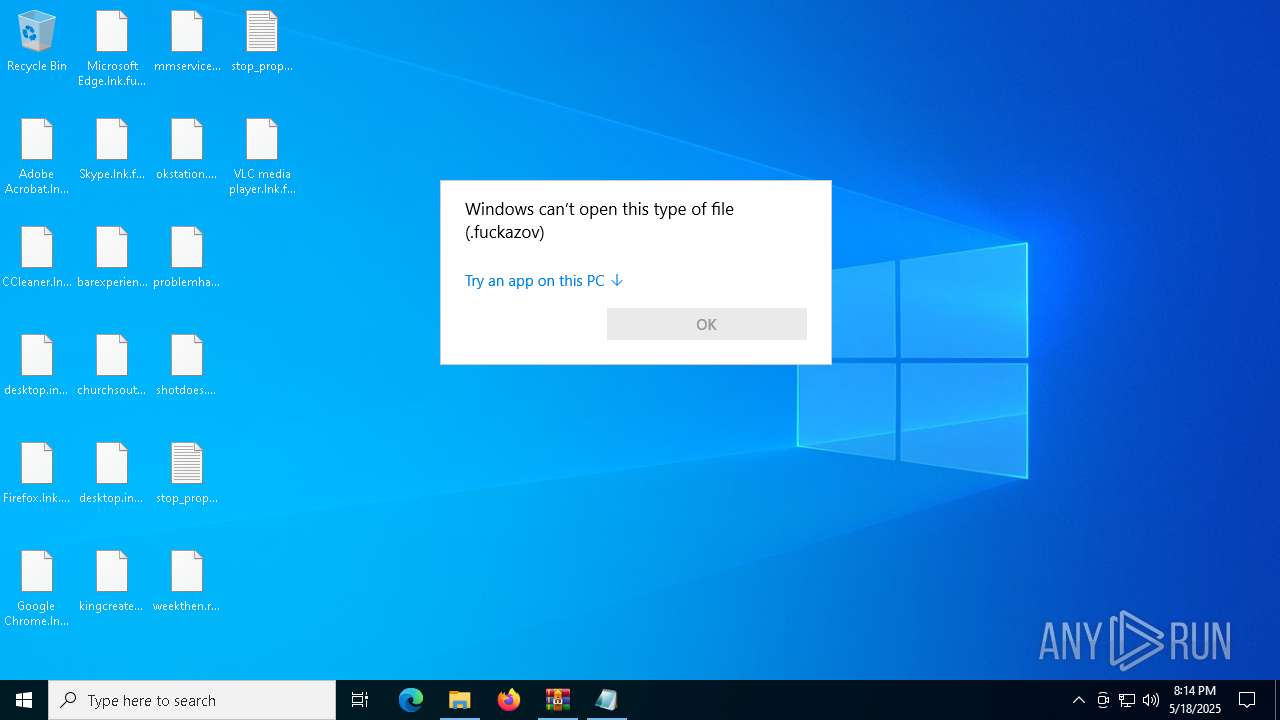This screenshot has width=1280, height=720.
Task: Launch Microsoft Edge from the taskbar
Action: (x=411, y=700)
